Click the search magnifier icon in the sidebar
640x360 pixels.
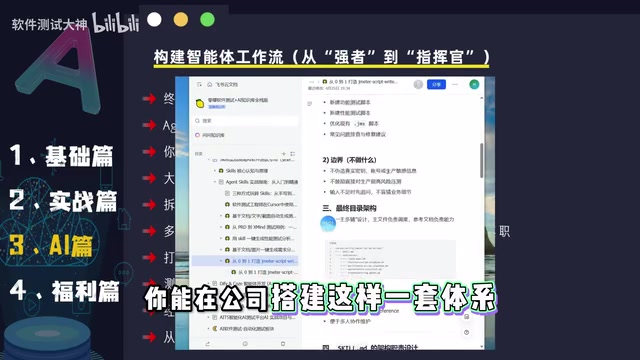pyautogui.click(x=198, y=121)
